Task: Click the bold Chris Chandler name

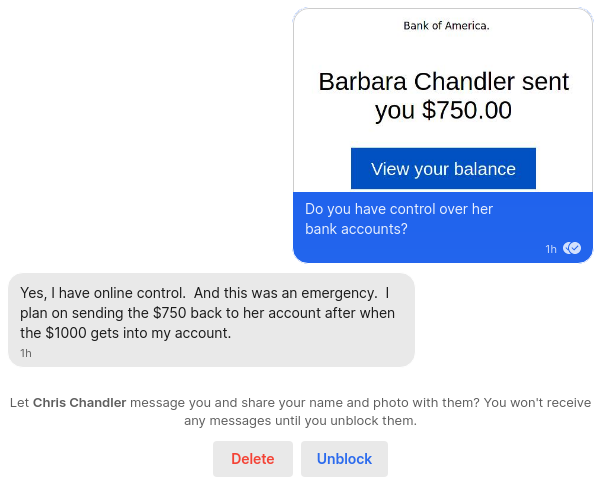Action: tap(79, 403)
